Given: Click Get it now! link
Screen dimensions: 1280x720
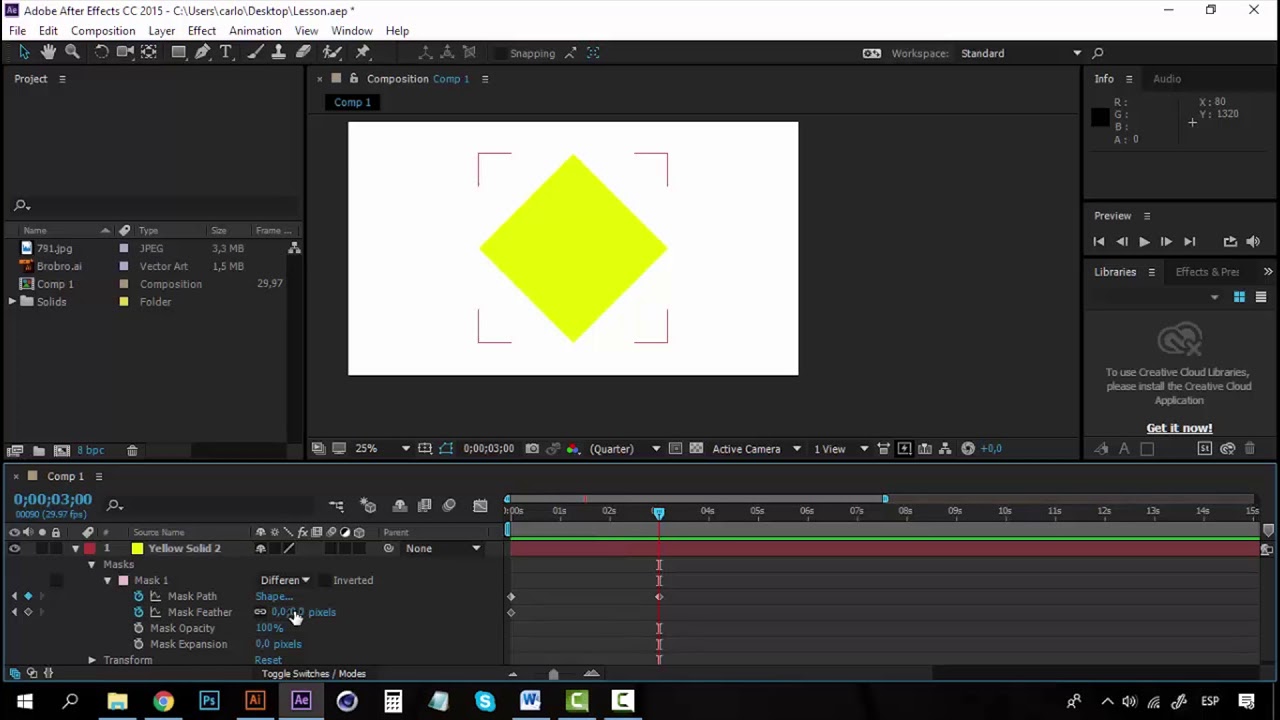Looking at the screenshot, I should click(x=1179, y=428).
